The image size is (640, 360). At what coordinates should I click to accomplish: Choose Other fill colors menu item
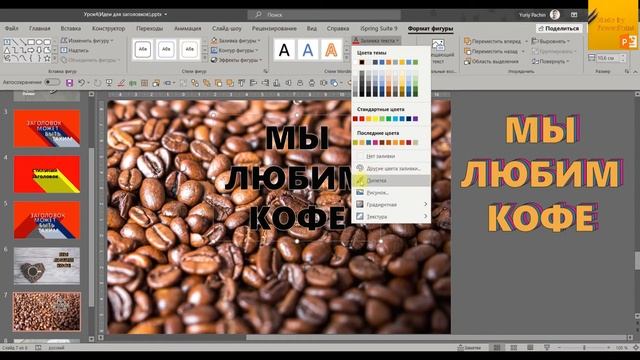391,168
